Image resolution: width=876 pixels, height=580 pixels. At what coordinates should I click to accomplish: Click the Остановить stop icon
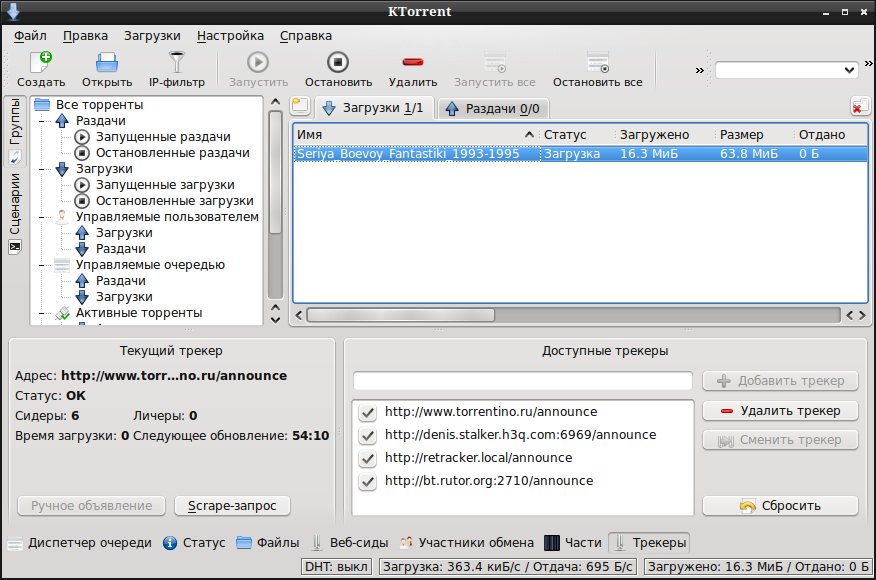click(x=338, y=62)
